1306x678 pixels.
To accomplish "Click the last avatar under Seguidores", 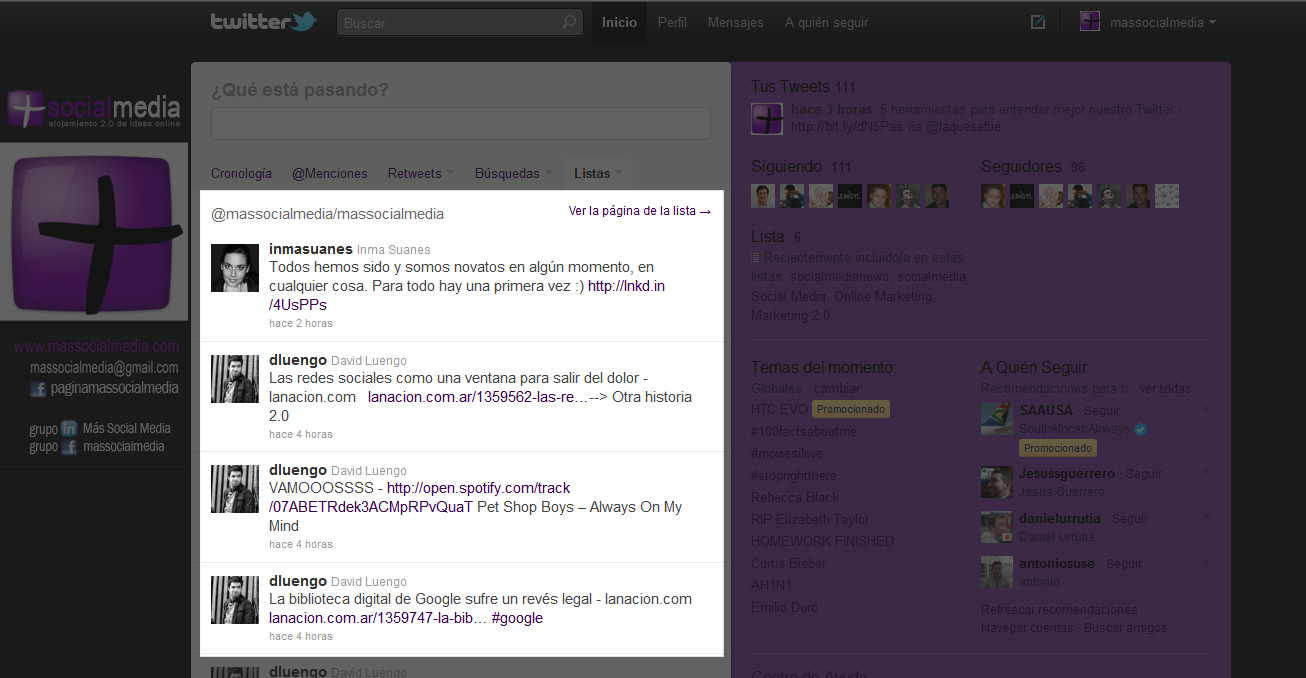I will tap(1167, 196).
